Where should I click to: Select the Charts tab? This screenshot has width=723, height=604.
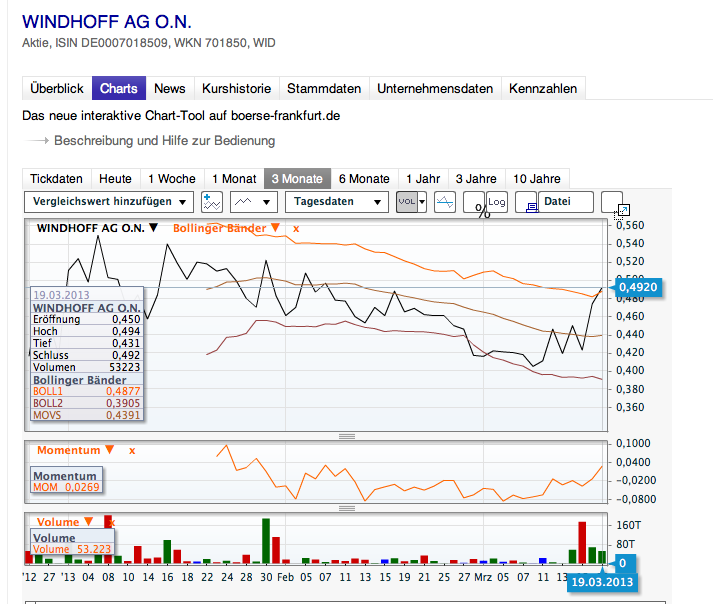pos(119,88)
